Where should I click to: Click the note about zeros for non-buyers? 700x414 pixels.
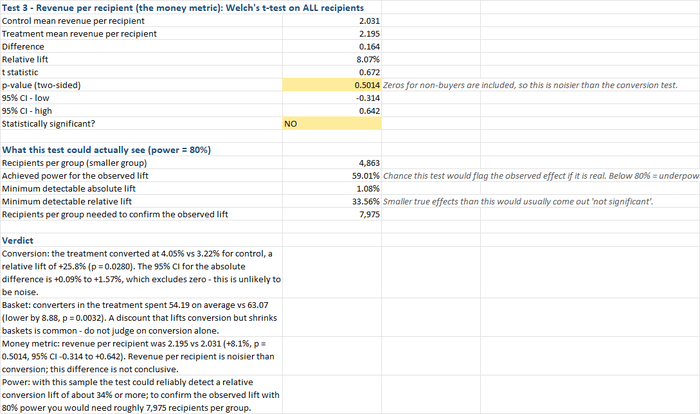point(530,85)
